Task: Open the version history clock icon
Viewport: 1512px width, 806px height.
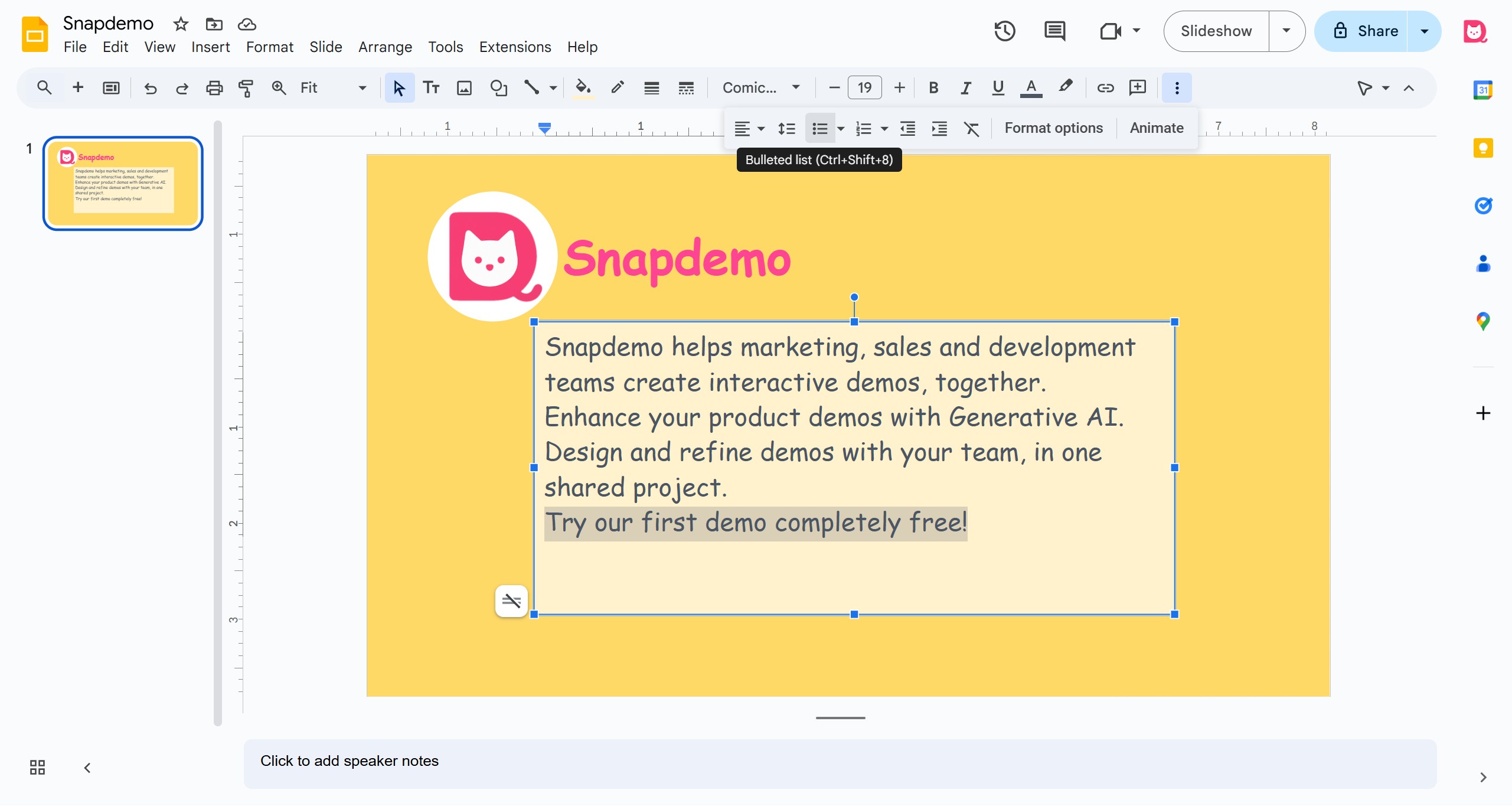Action: click(x=1005, y=31)
